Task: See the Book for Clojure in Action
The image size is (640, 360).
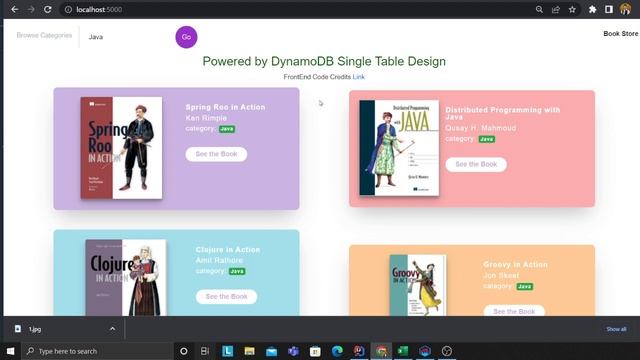Action: point(227,297)
